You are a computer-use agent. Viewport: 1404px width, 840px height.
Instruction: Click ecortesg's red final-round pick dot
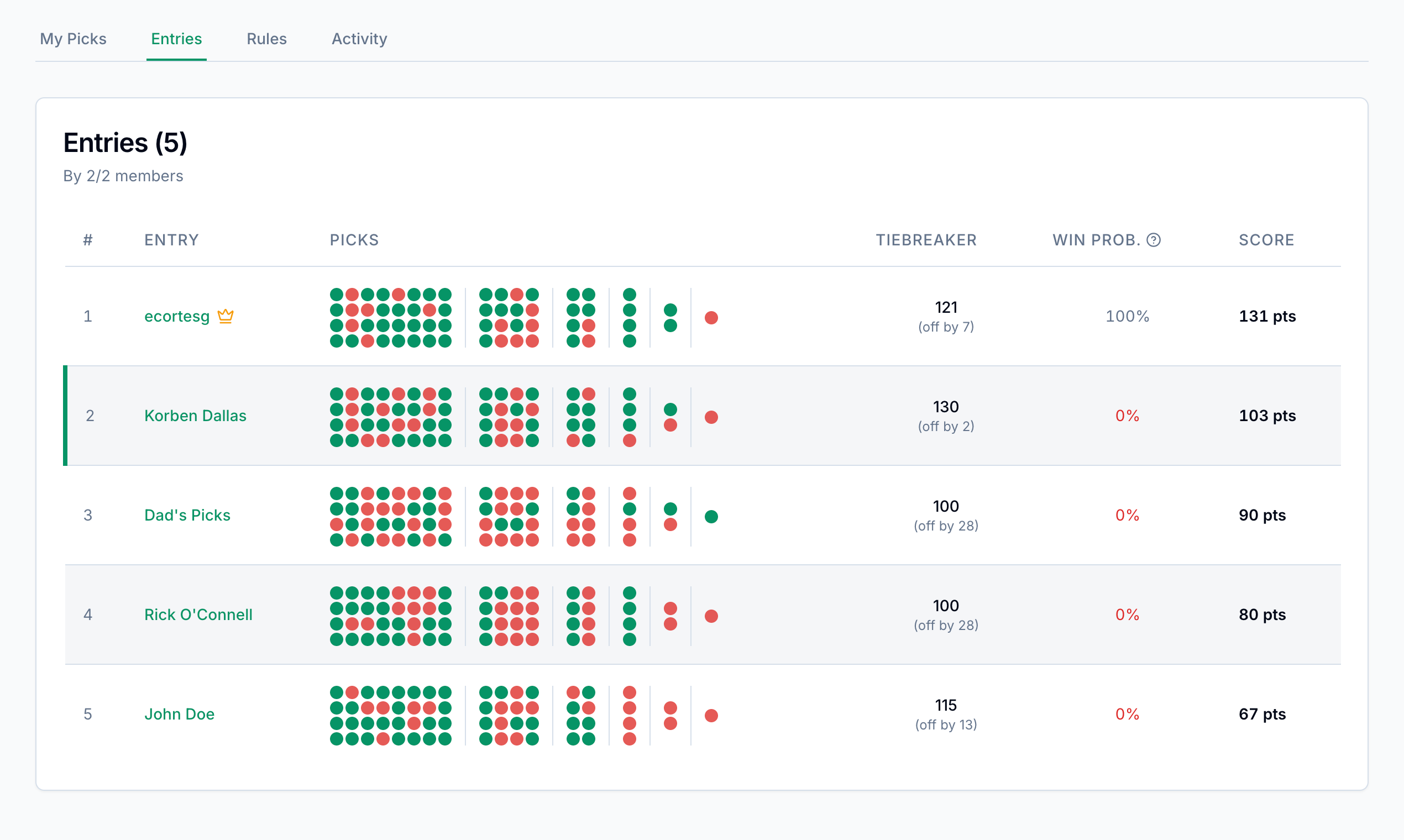click(x=711, y=318)
